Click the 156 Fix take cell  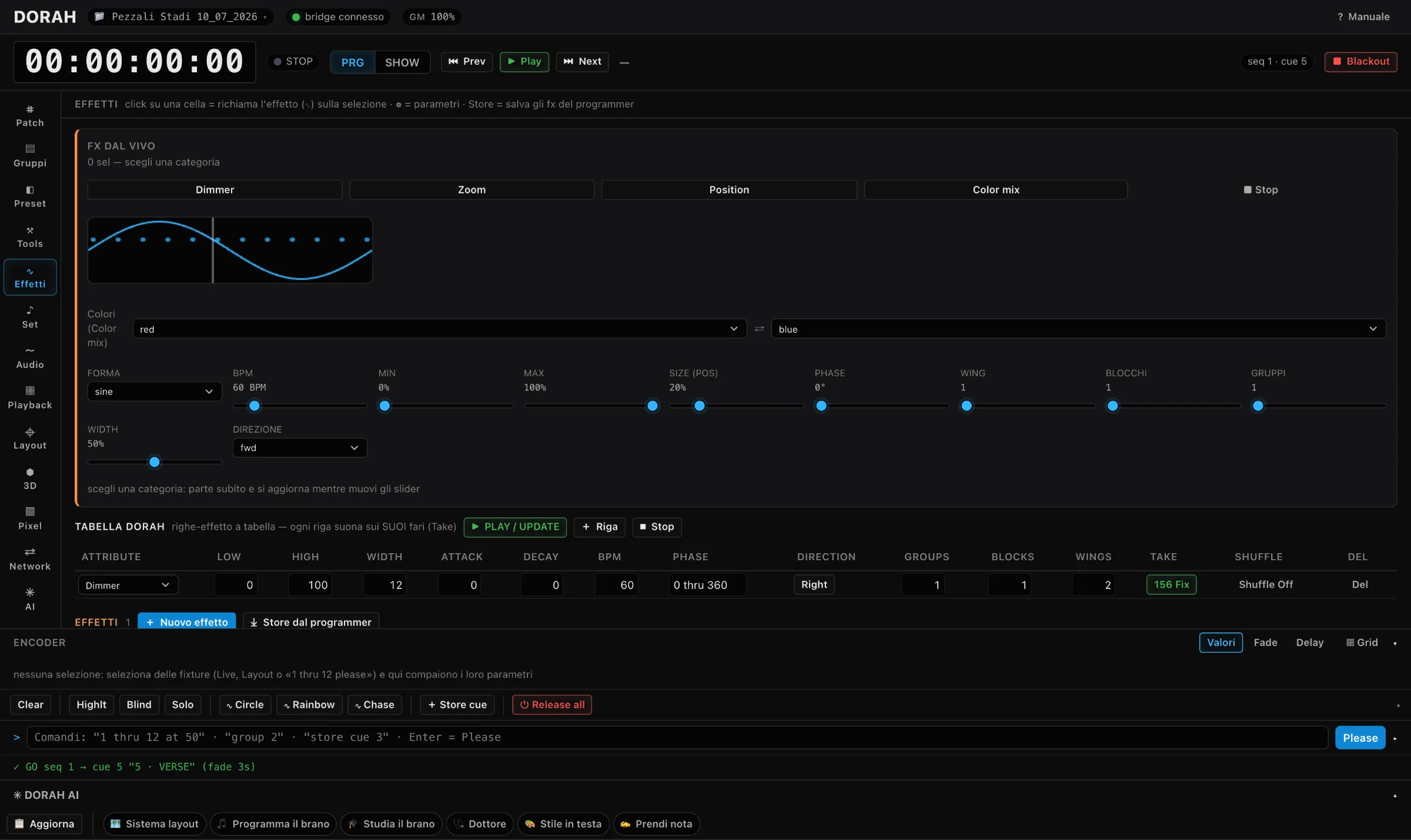pyautogui.click(x=1171, y=584)
